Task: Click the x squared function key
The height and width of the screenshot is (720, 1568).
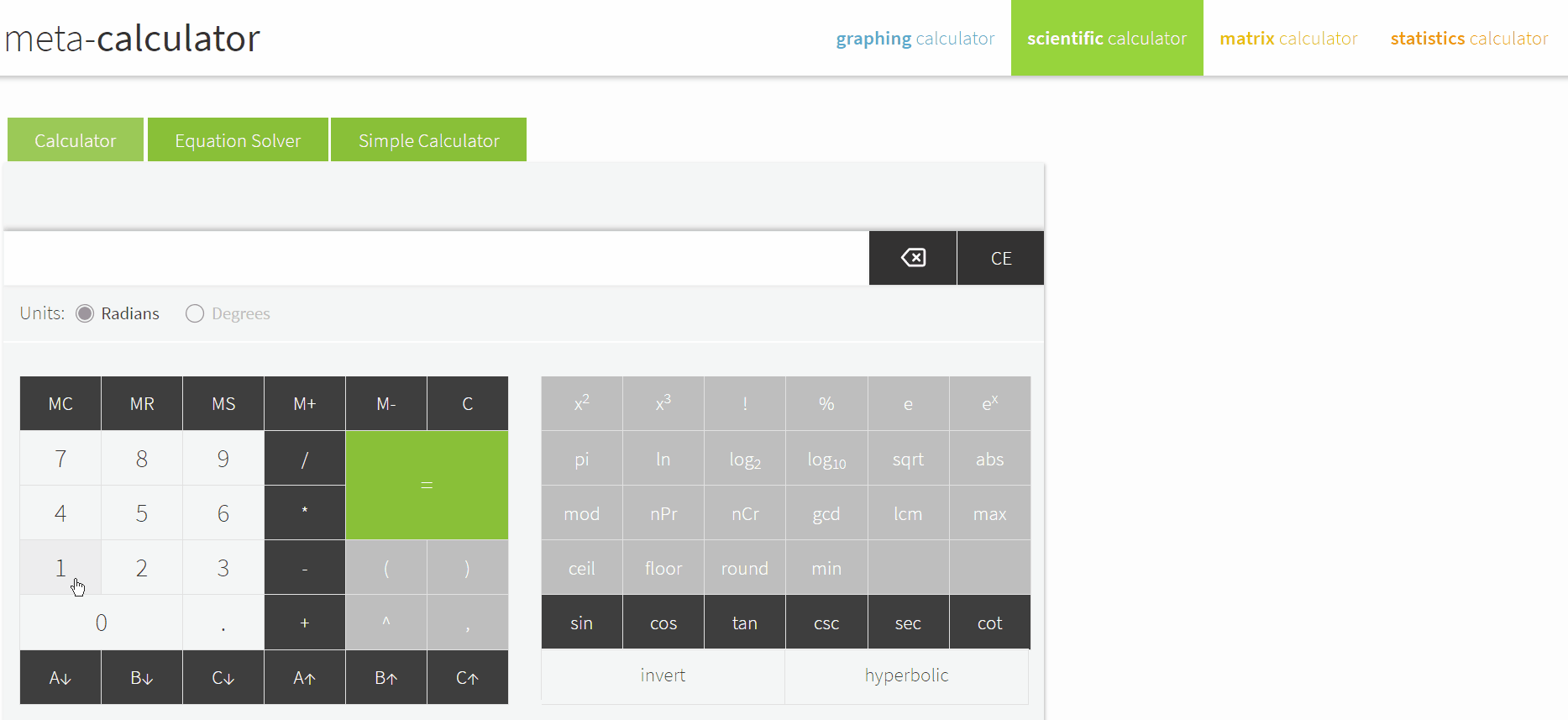Action: 582,403
